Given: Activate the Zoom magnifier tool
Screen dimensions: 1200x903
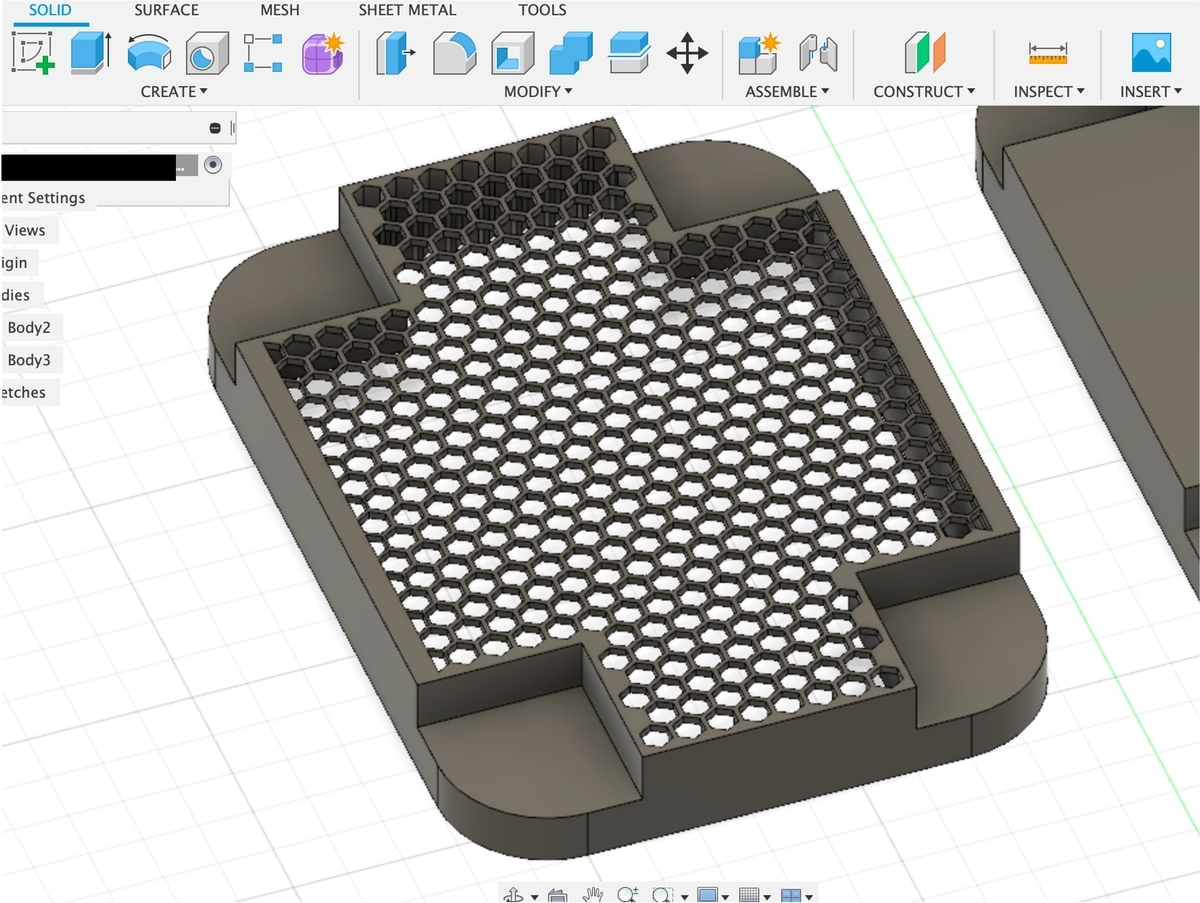Looking at the screenshot, I should pyautogui.click(x=628, y=894).
